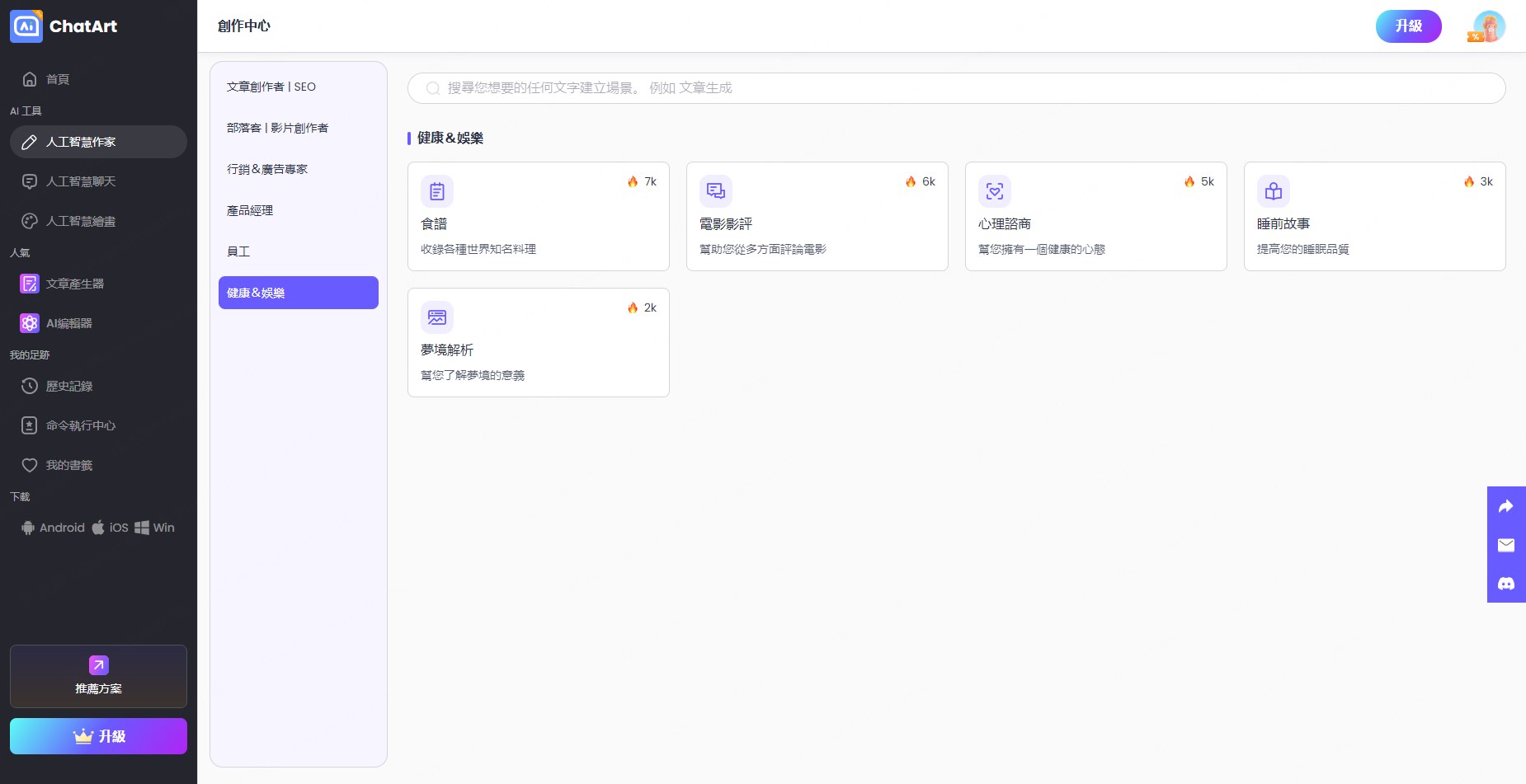The image size is (1526, 784).
Task: Click the 5k popularity count
Action: pyautogui.click(x=1208, y=181)
